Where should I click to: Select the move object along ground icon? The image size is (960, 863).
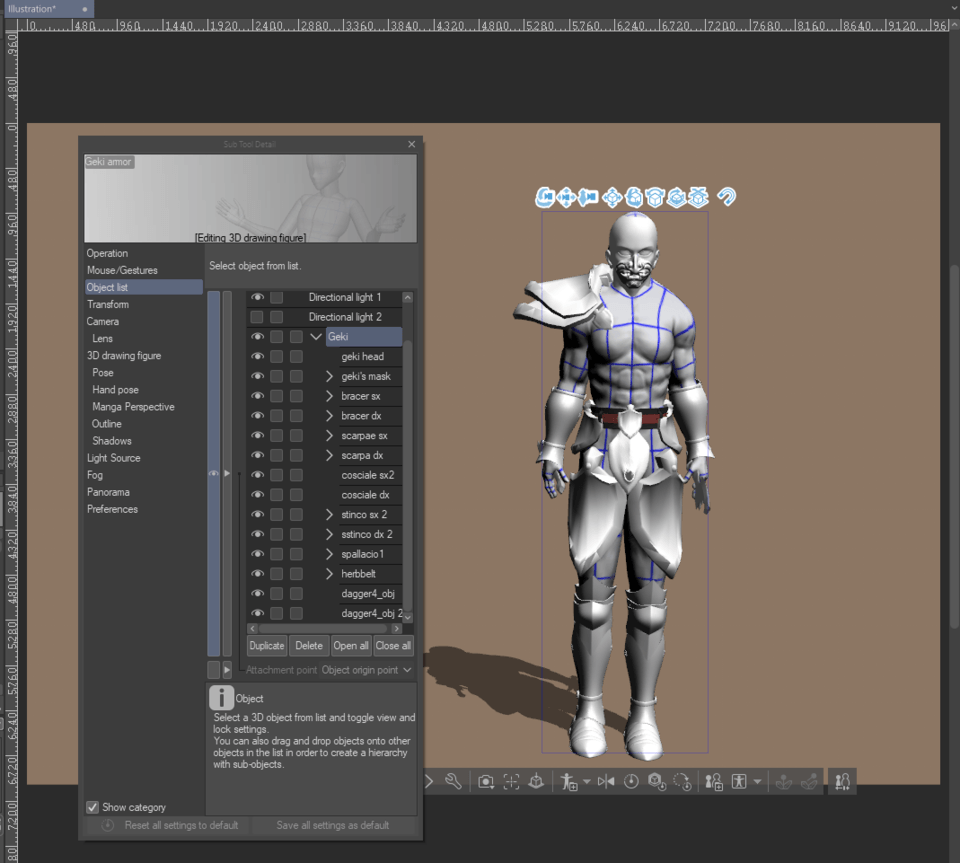click(x=698, y=197)
